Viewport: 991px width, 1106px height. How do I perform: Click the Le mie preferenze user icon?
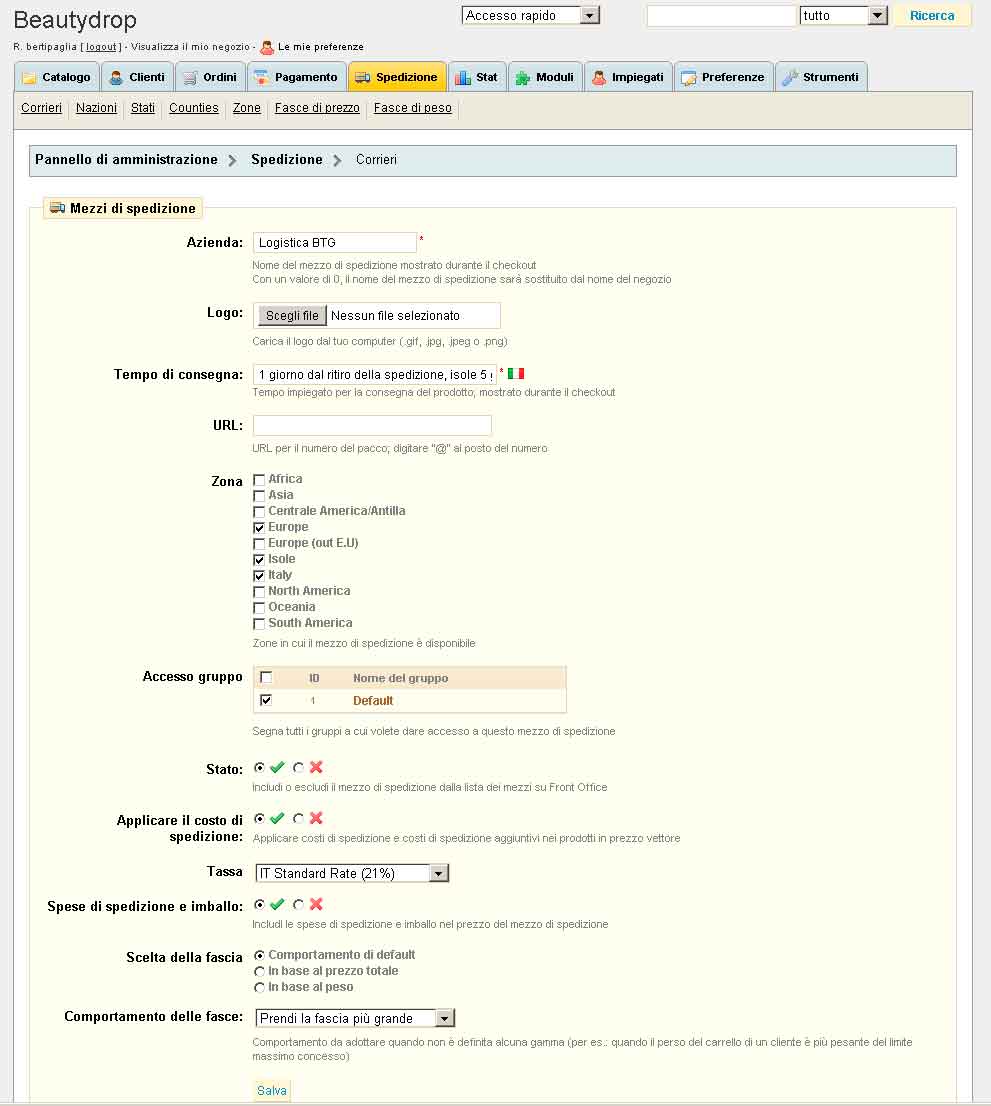coord(267,47)
